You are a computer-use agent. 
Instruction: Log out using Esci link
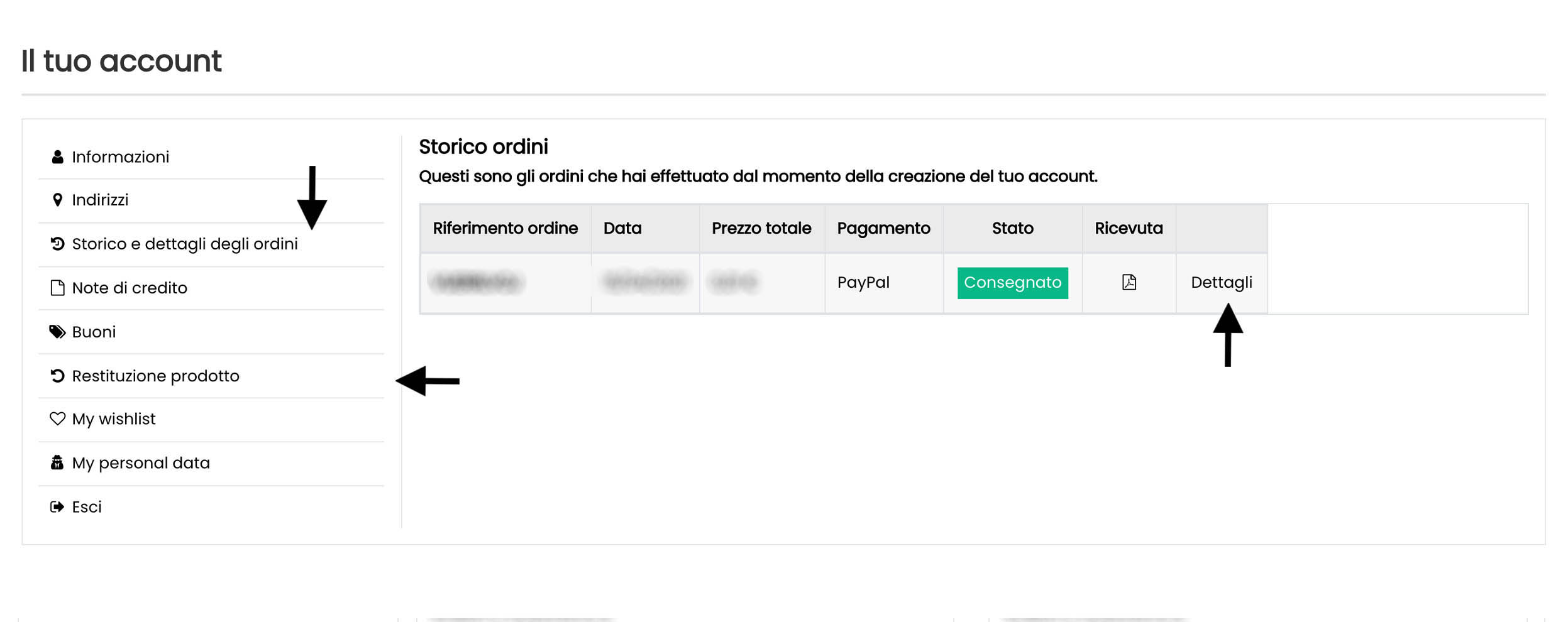87,507
